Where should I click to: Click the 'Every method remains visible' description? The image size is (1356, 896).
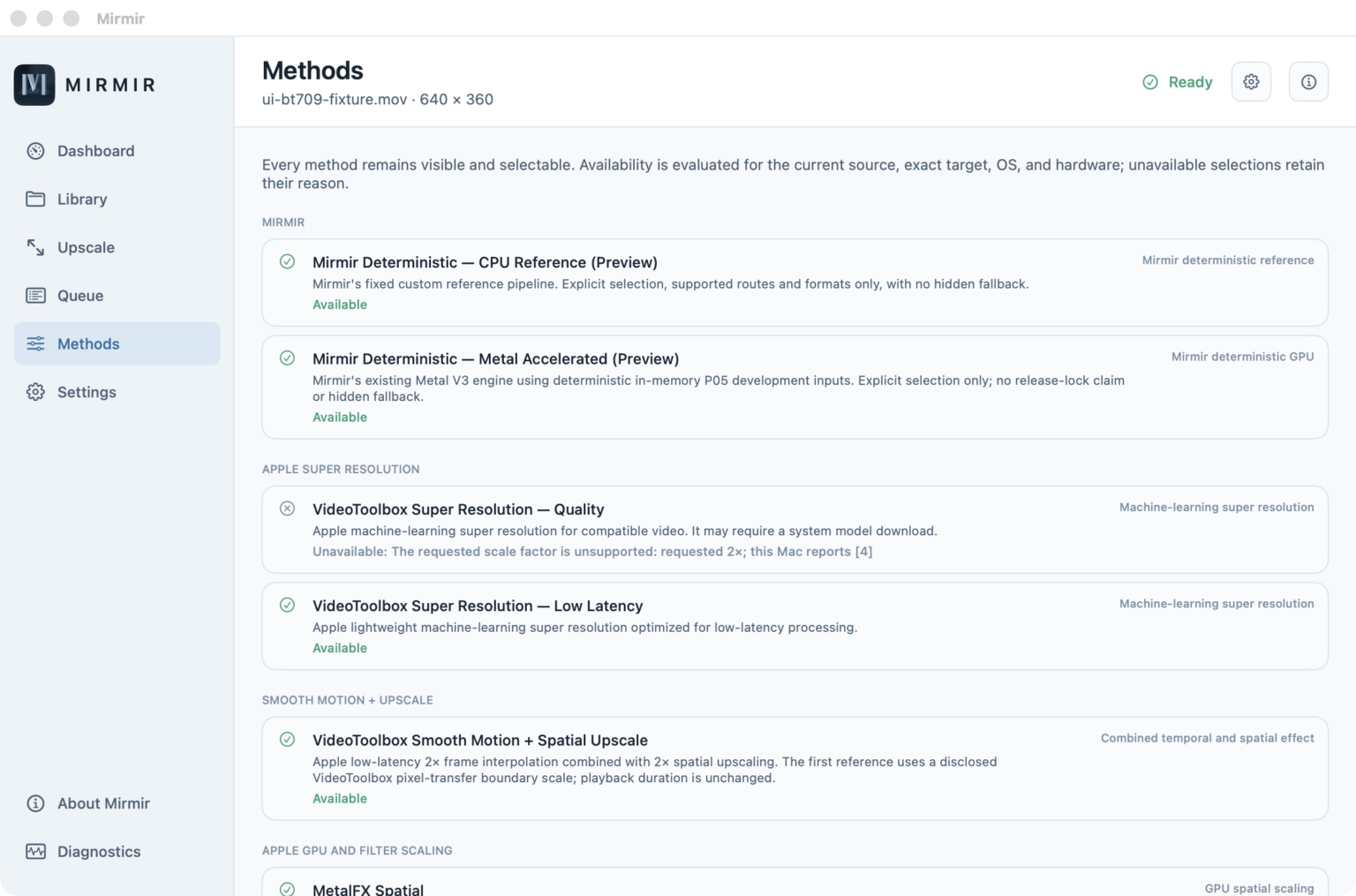coord(793,174)
